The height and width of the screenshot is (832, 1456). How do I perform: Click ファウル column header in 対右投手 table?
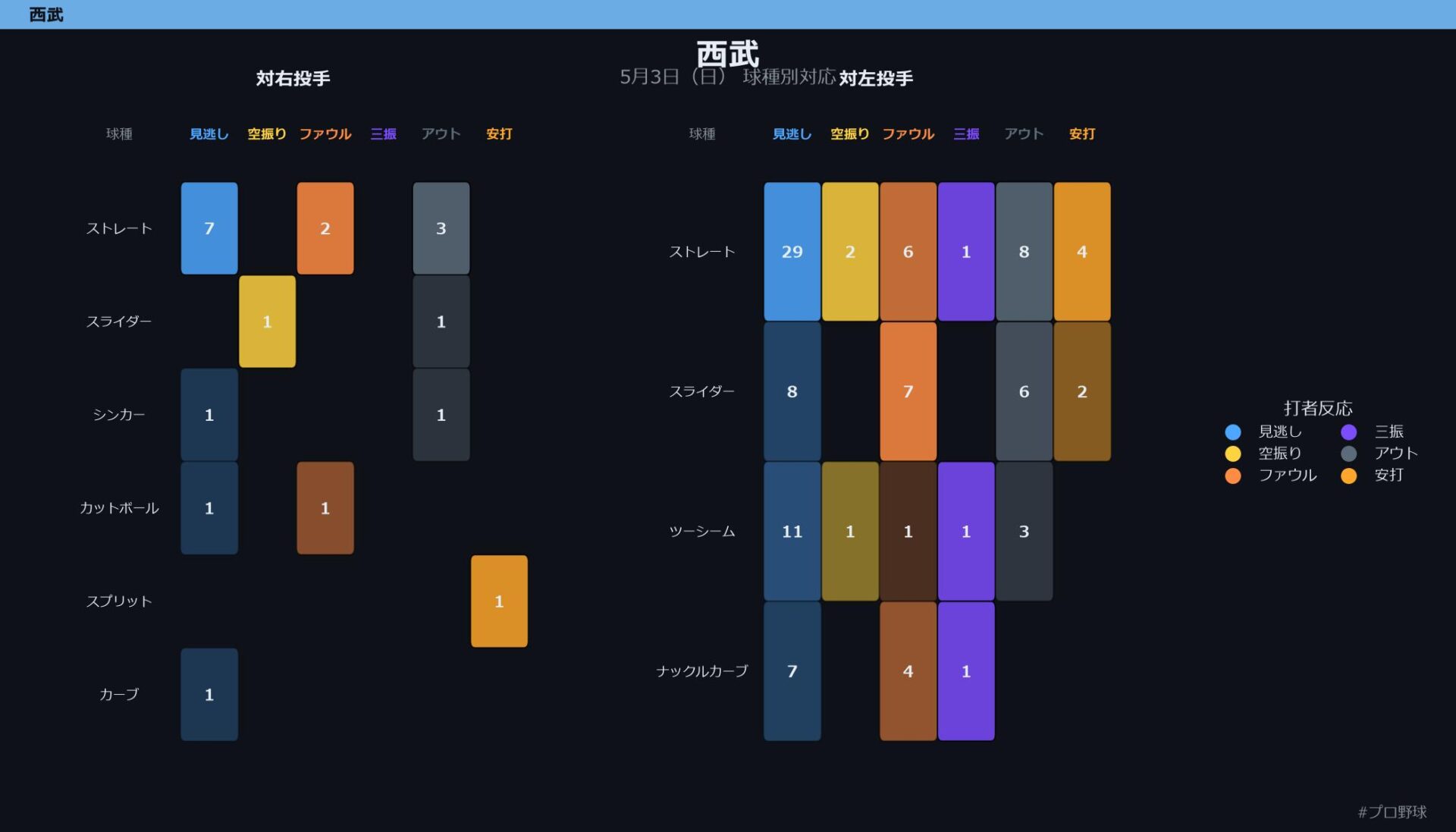point(325,134)
